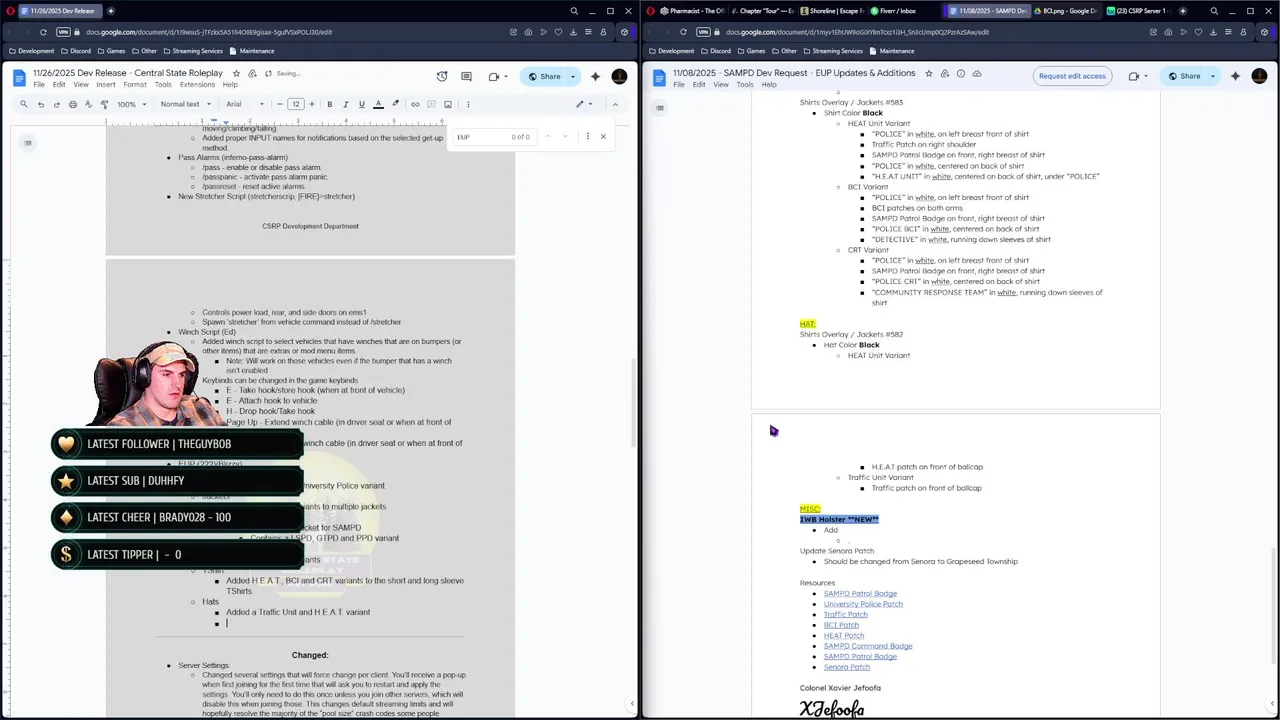This screenshot has width=1280, height=720.
Task: Click the cloud status icon in right document
Action: click(977, 74)
